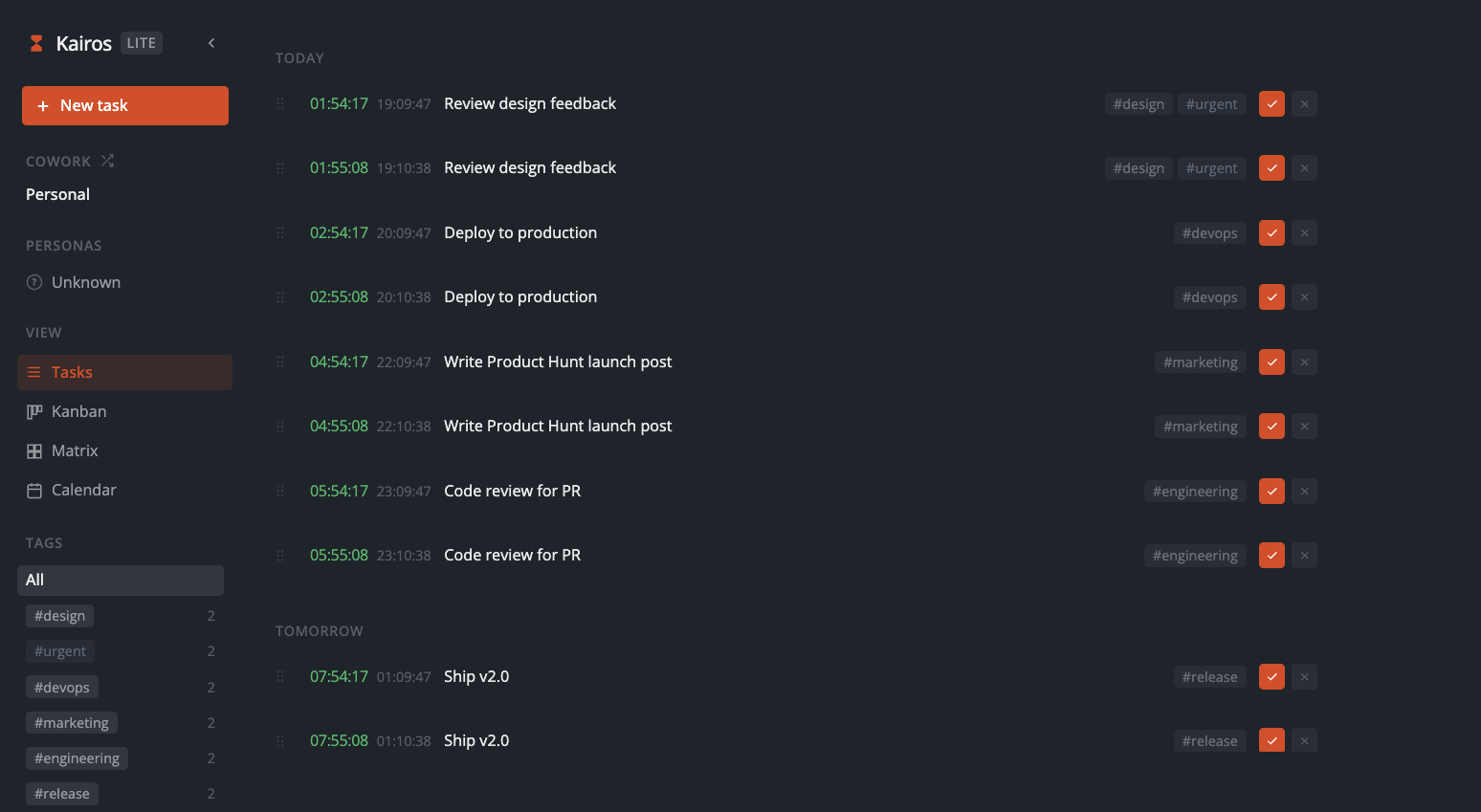Click the Kairos hourglass logo
Viewport: 1481px width, 812px height.
coord(36,42)
